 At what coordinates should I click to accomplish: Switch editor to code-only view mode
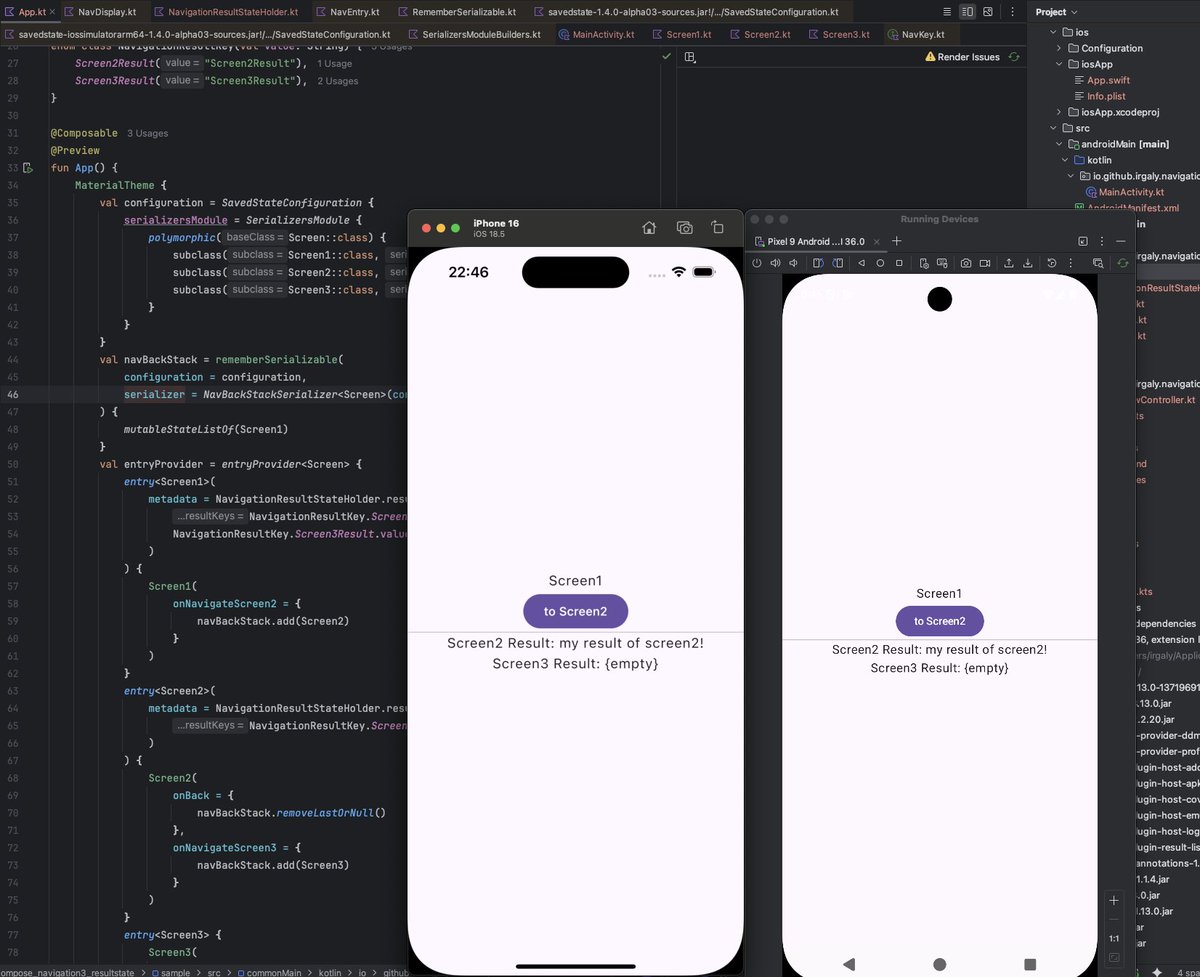tap(946, 12)
